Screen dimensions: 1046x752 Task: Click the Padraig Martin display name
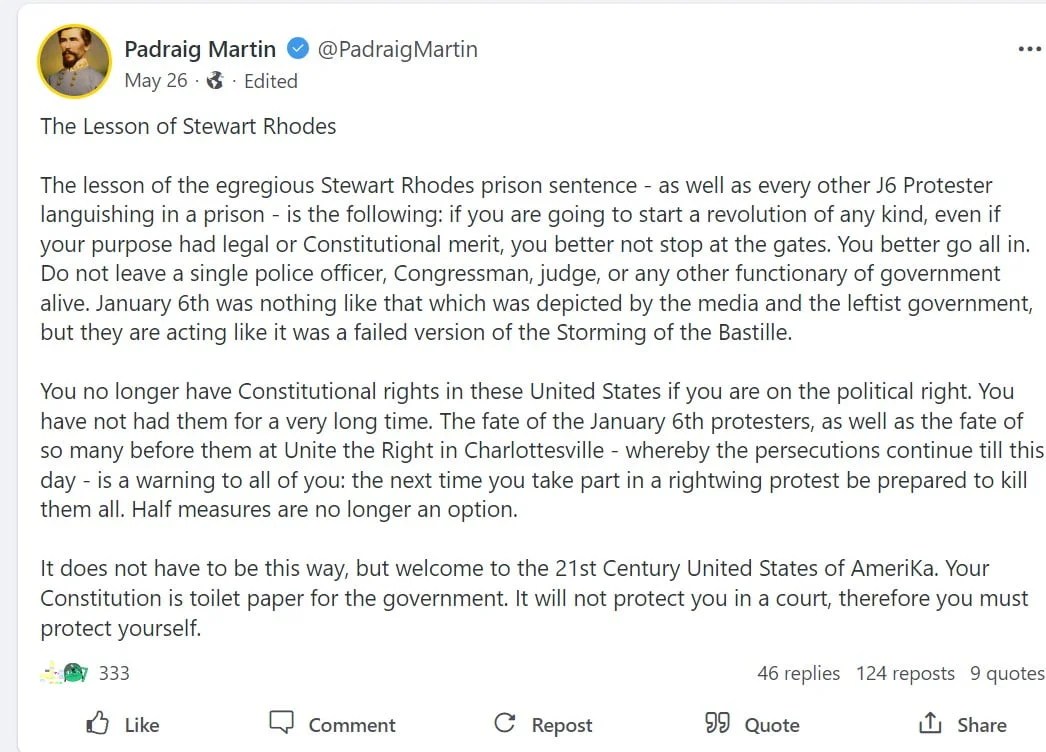[201, 48]
